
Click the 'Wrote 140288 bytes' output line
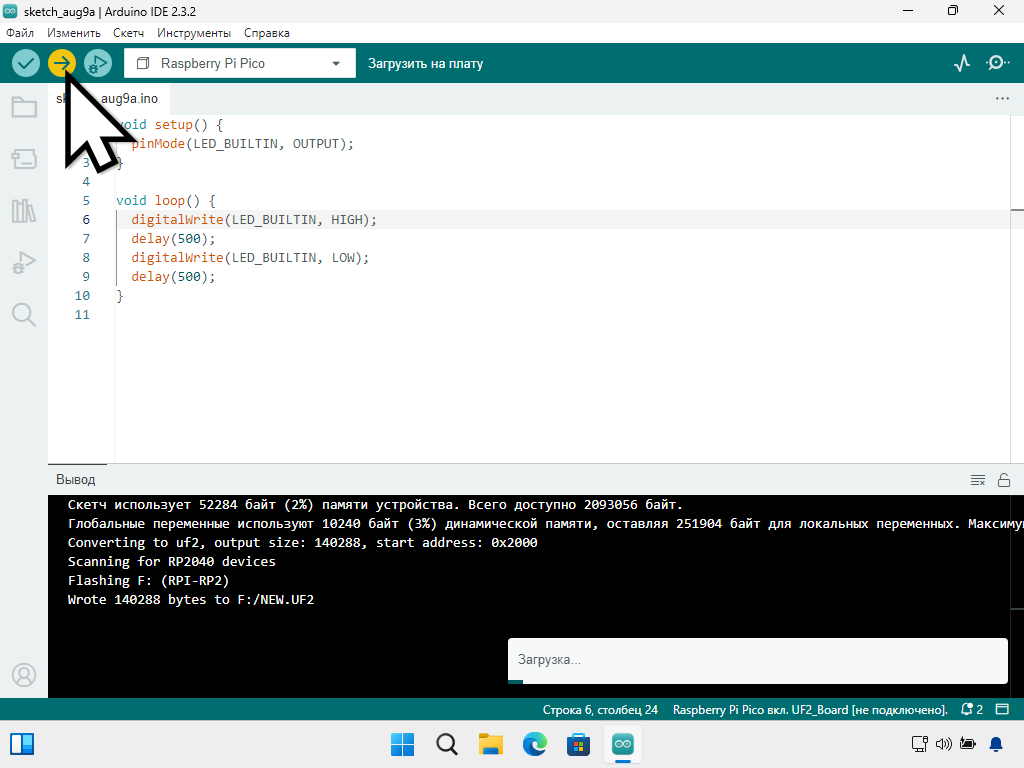191,600
